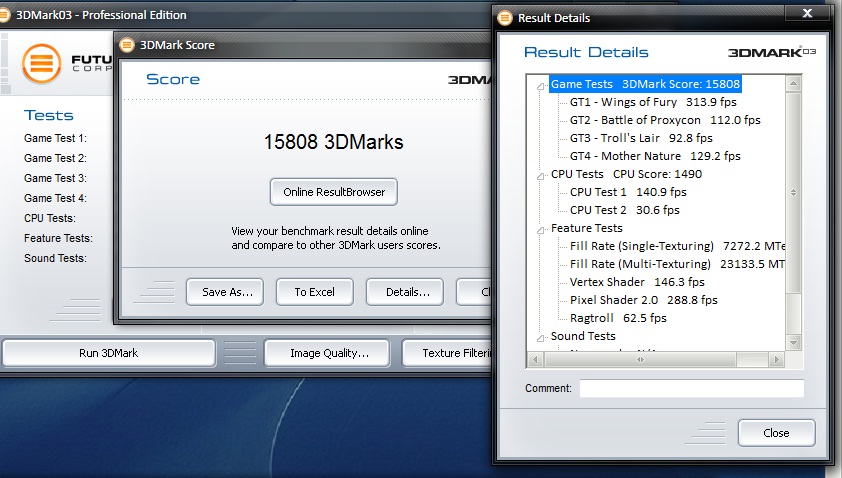Screen dimensions: 842x478
Task: Select Ragtroll 62.5 fps row
Action: click(x=618, y=318)
